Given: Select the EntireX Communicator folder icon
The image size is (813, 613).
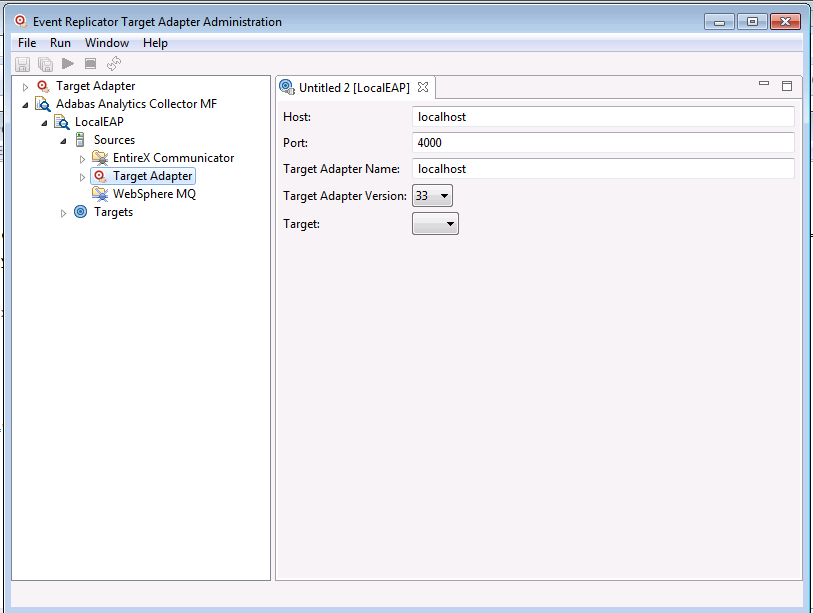Looking at the screenshot, I should (x=100, y=158).
